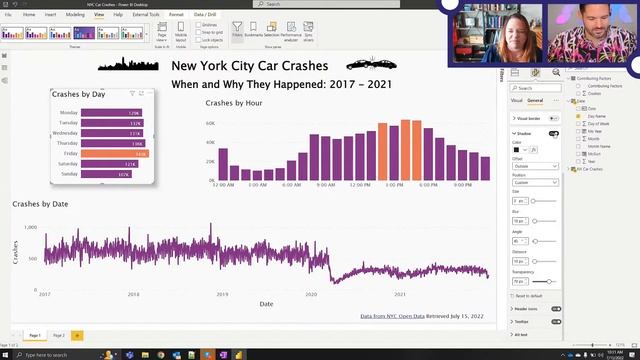Switch to the Visual formatting tab
Image resolution: width=640 pixels, height=360 pixels.
tap(516, 100)
